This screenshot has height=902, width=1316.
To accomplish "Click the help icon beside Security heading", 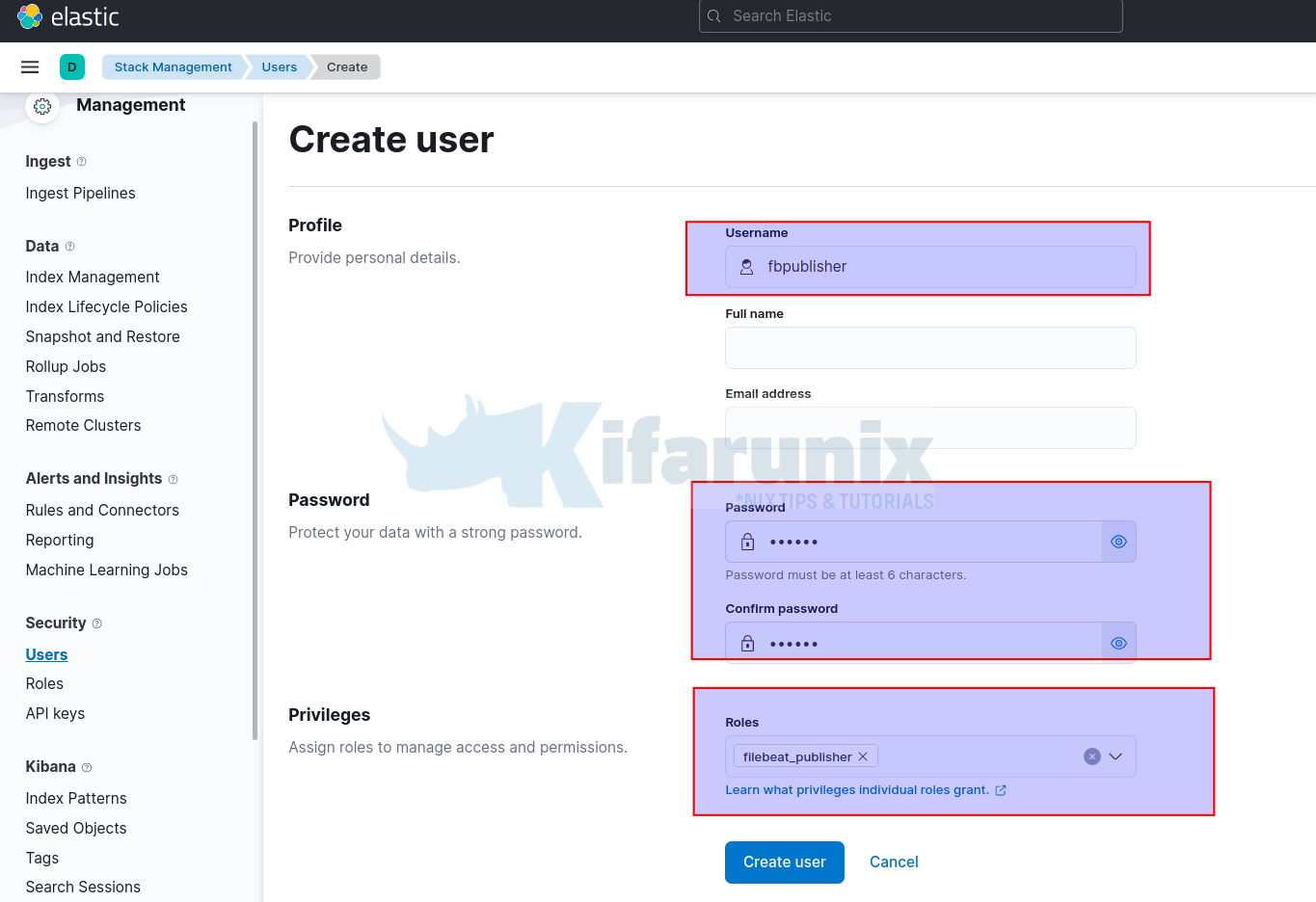I will click(96, 623).
